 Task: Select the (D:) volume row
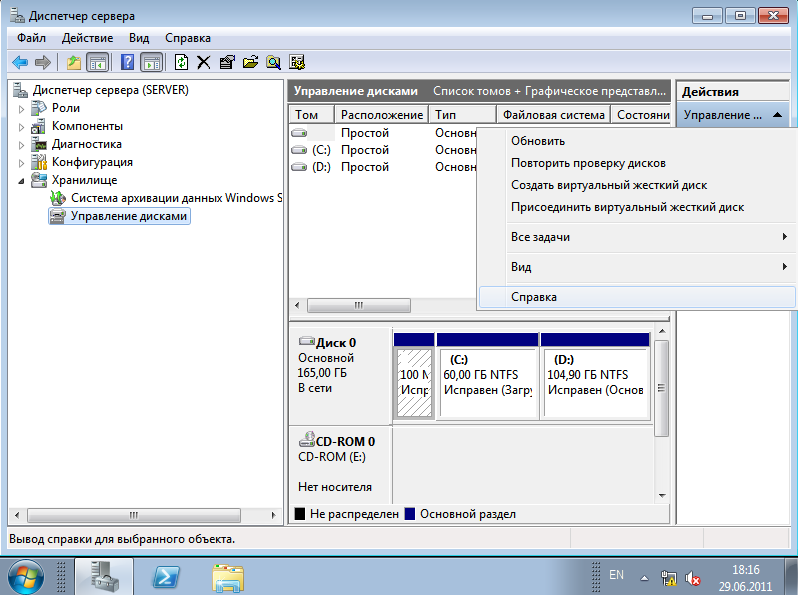click(383, 167)
